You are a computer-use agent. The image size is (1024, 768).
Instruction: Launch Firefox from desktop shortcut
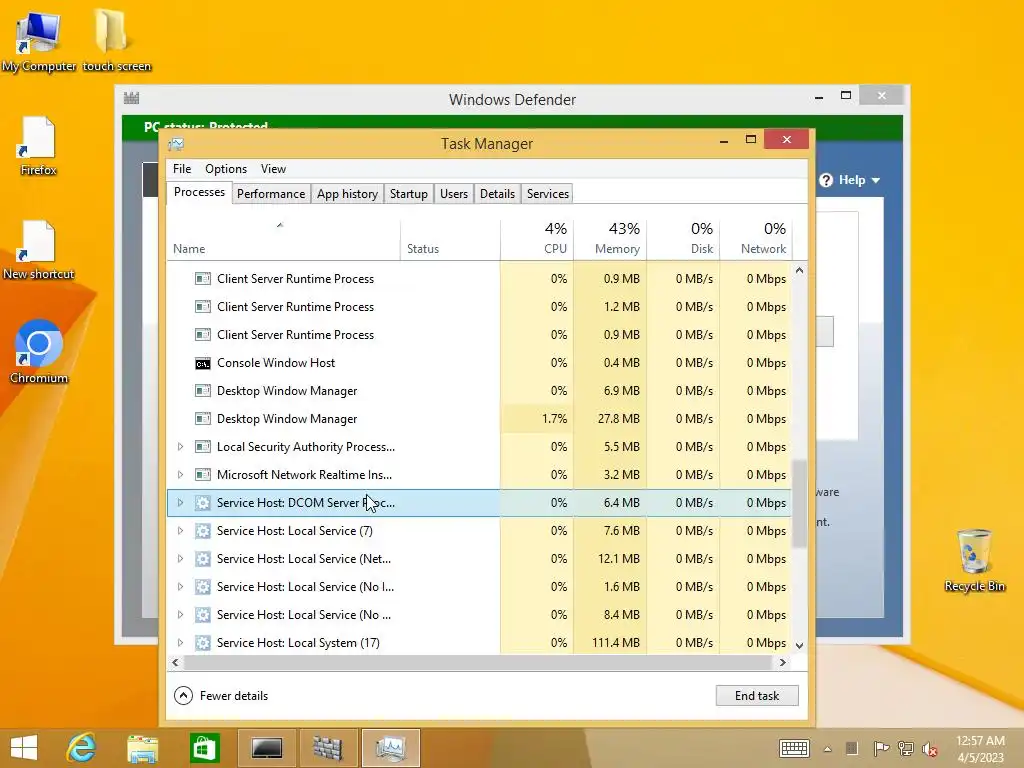tap(39, 145)
